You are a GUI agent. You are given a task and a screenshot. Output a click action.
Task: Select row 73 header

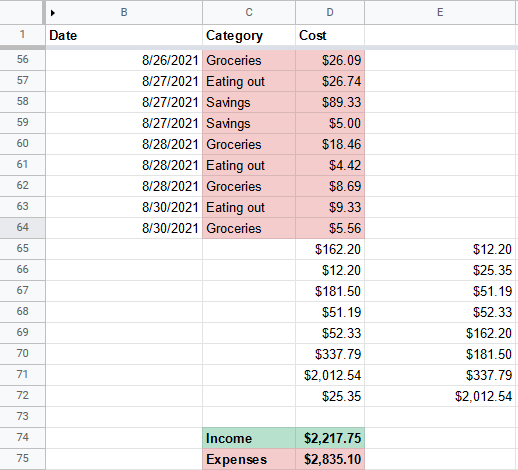click(x=22, y=417)
